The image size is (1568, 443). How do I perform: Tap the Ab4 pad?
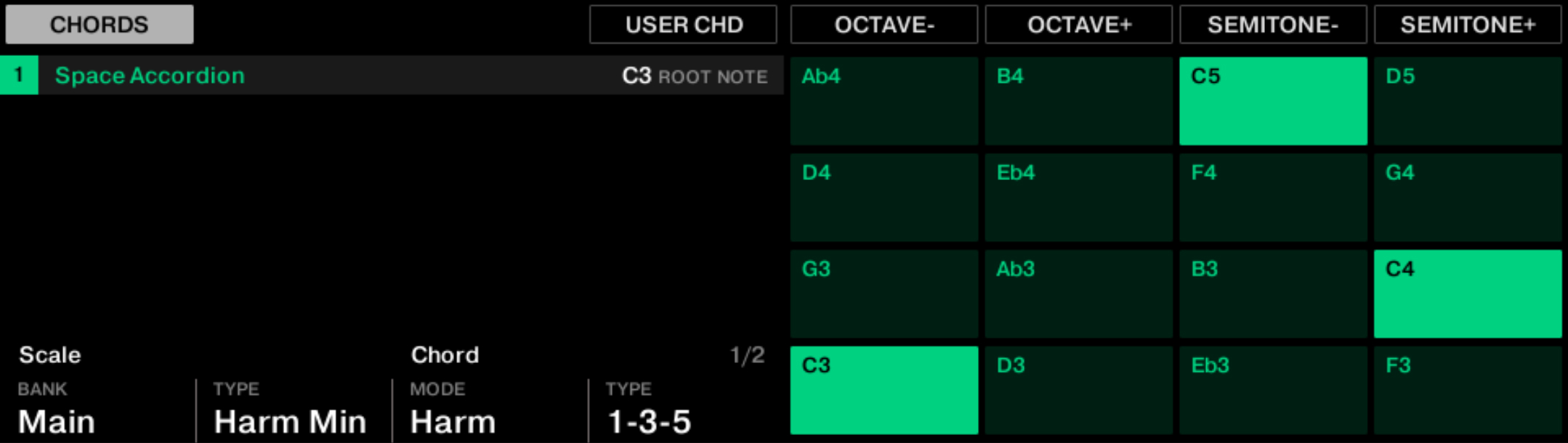[x=884, y=101]
